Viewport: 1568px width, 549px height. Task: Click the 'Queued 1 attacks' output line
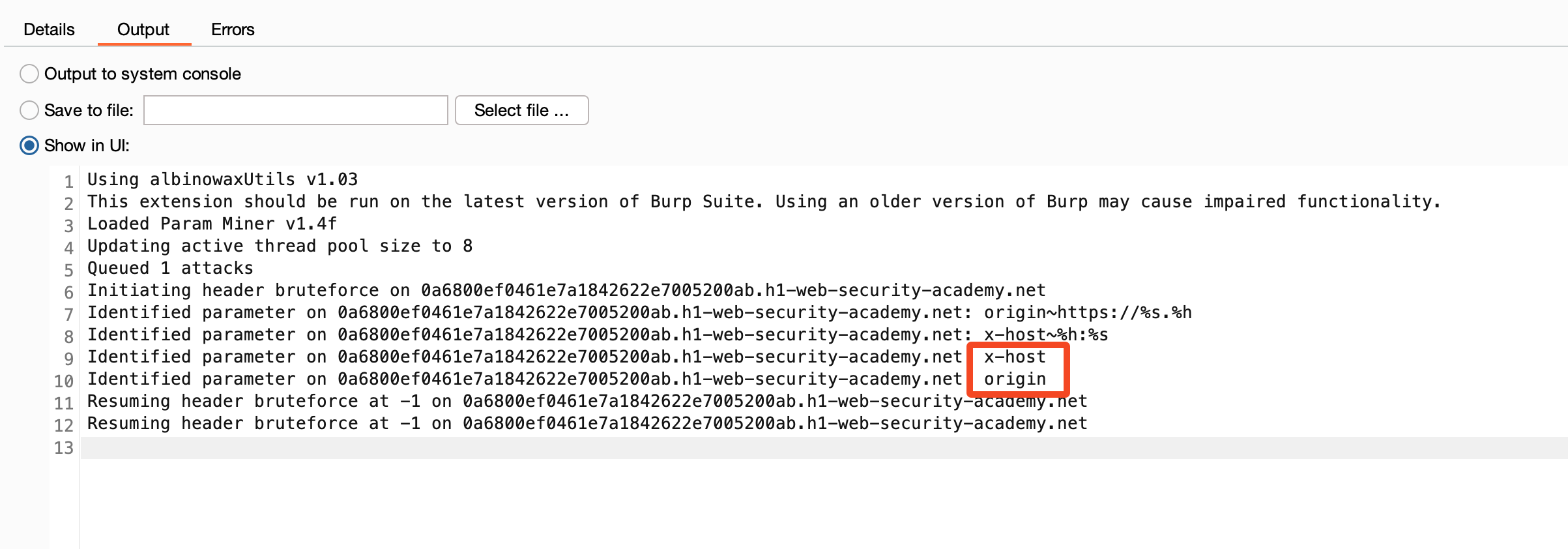tap(170, 268)
